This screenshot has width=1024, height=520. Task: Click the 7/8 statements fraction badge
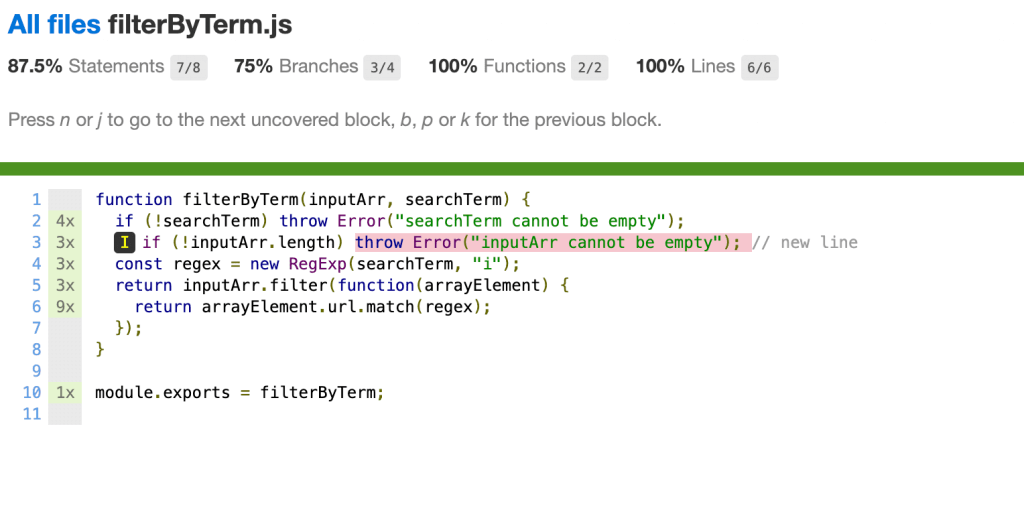(x=188, y=67)
